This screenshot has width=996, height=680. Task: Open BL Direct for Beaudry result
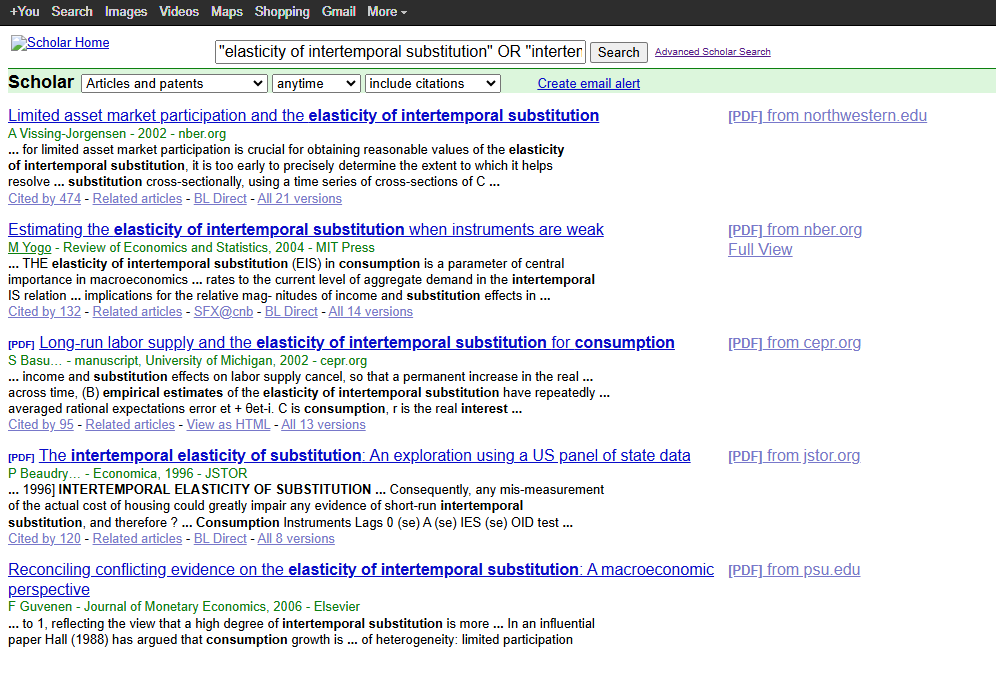[220, 538]
